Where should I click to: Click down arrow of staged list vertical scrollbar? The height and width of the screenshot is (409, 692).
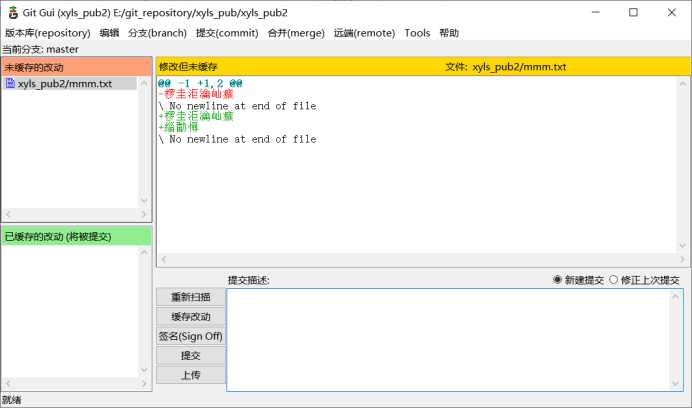point(144,370)
